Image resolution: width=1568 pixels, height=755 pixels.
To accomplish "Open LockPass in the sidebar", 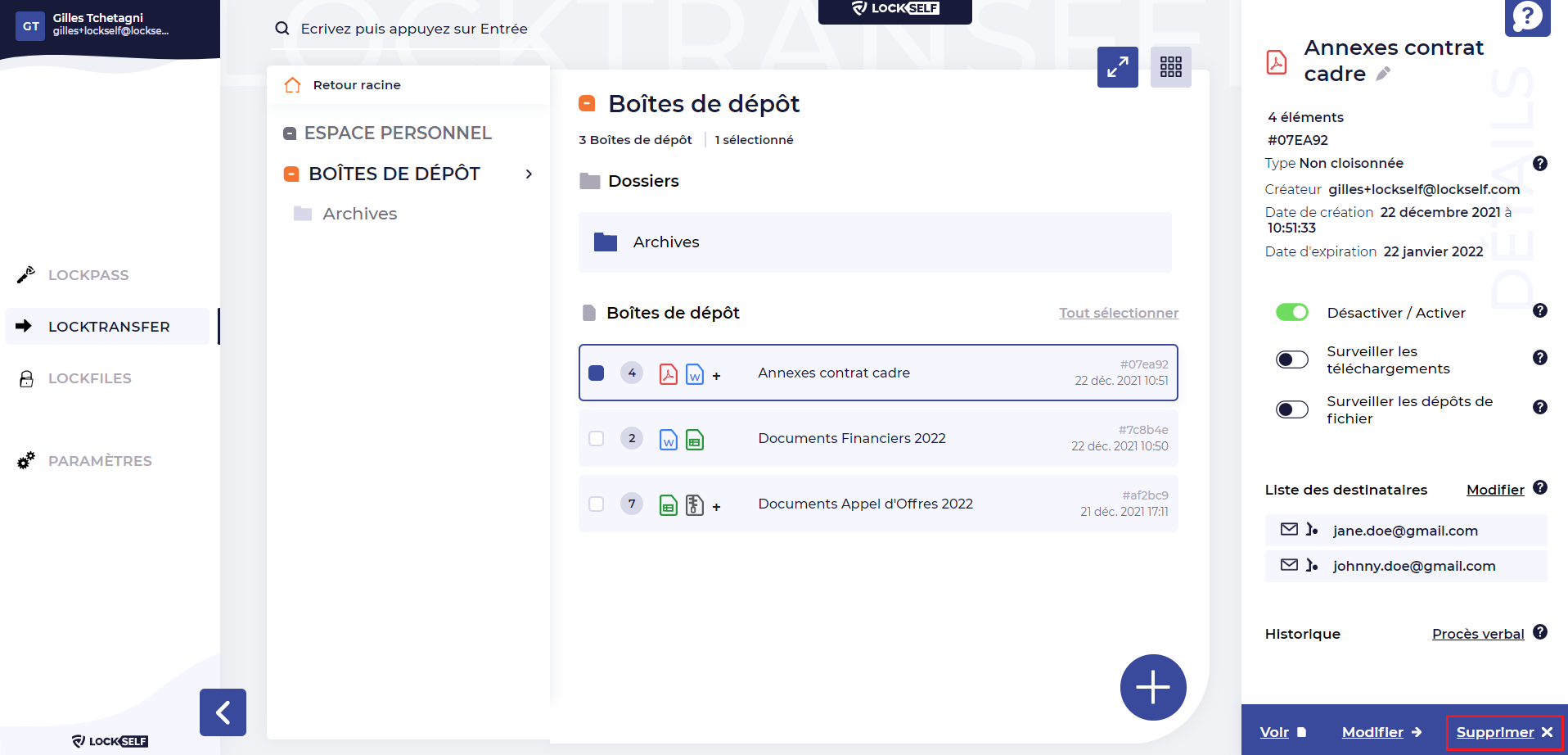I will pos(88,275).
